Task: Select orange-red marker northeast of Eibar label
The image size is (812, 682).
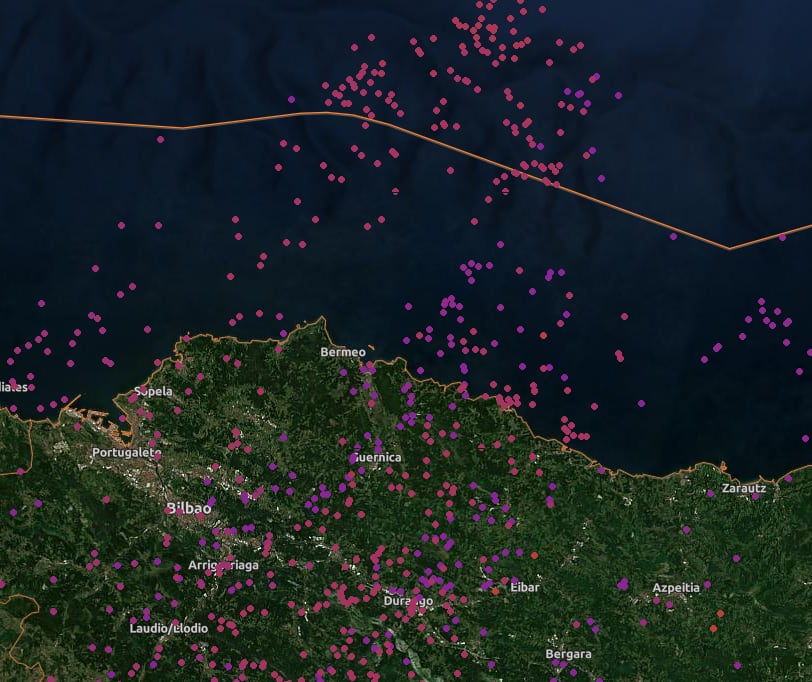Action: pyautogui.click(x=533, y=554)
